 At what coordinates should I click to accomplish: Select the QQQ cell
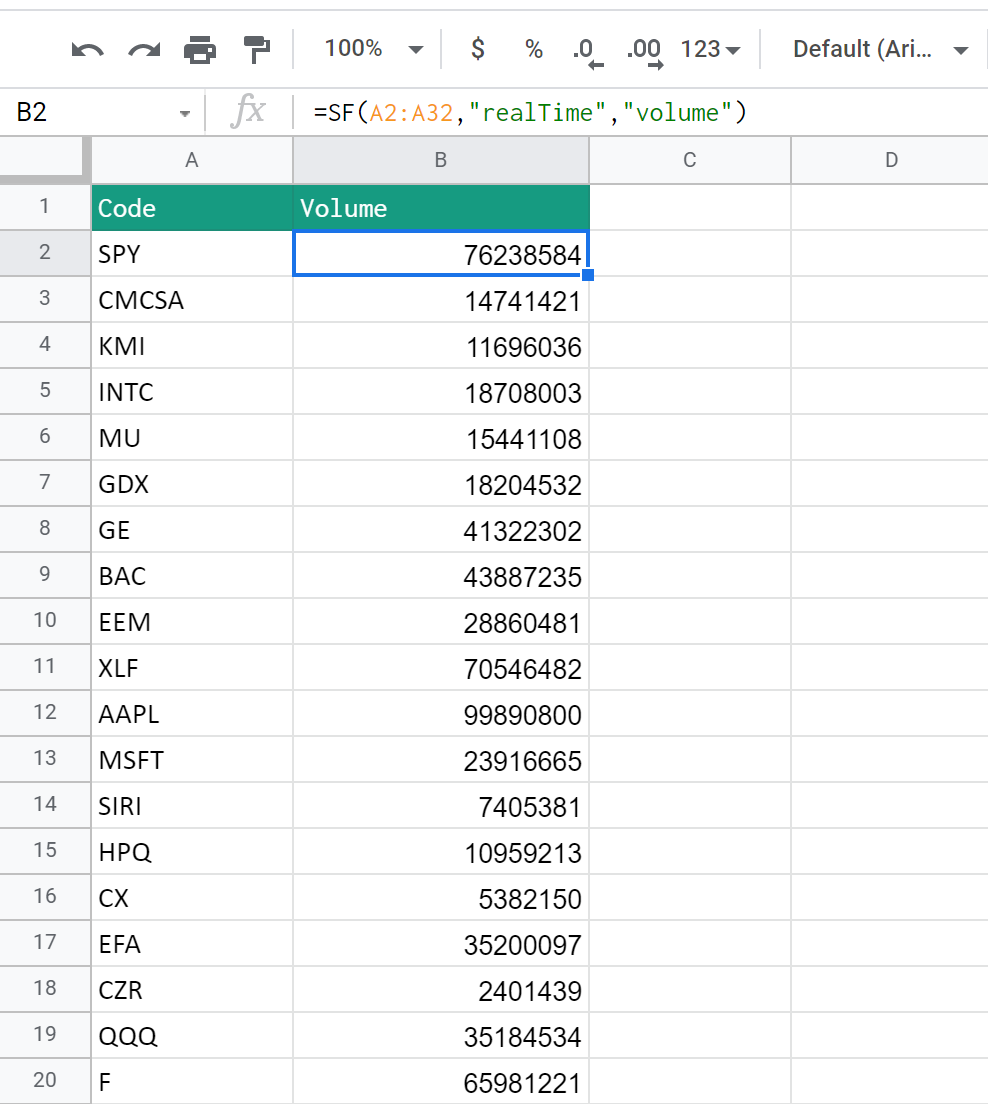tap(192, 1036)
